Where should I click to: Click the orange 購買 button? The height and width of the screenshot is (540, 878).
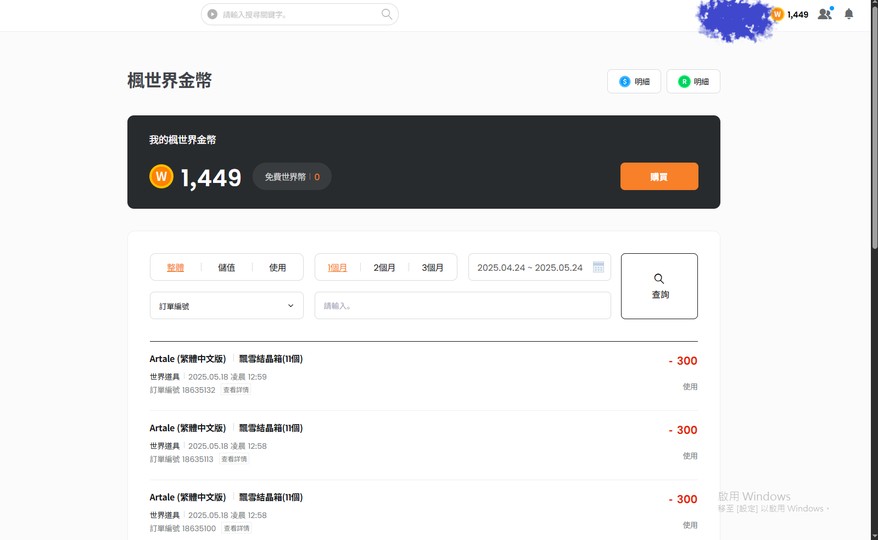click(x=659, y=176)
